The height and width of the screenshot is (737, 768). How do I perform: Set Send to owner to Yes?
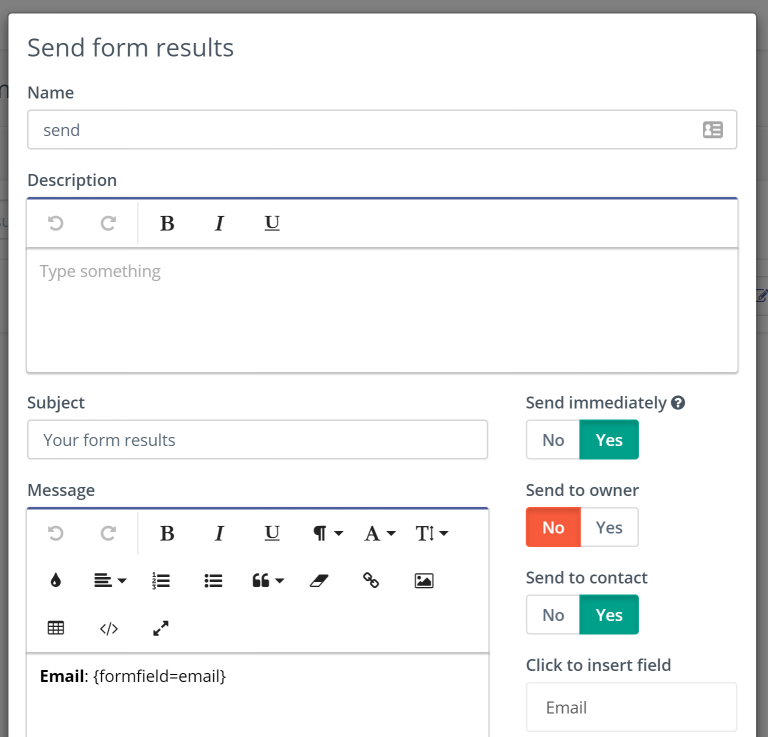click(609, 527)
